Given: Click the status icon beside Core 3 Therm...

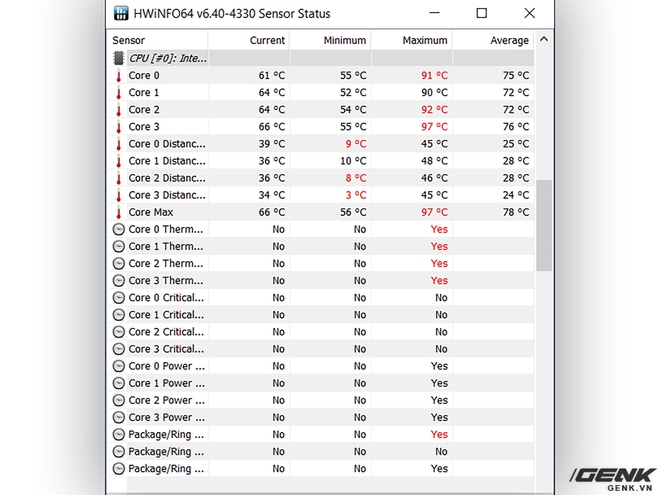Looking at the screenshot, I should 119,281.
